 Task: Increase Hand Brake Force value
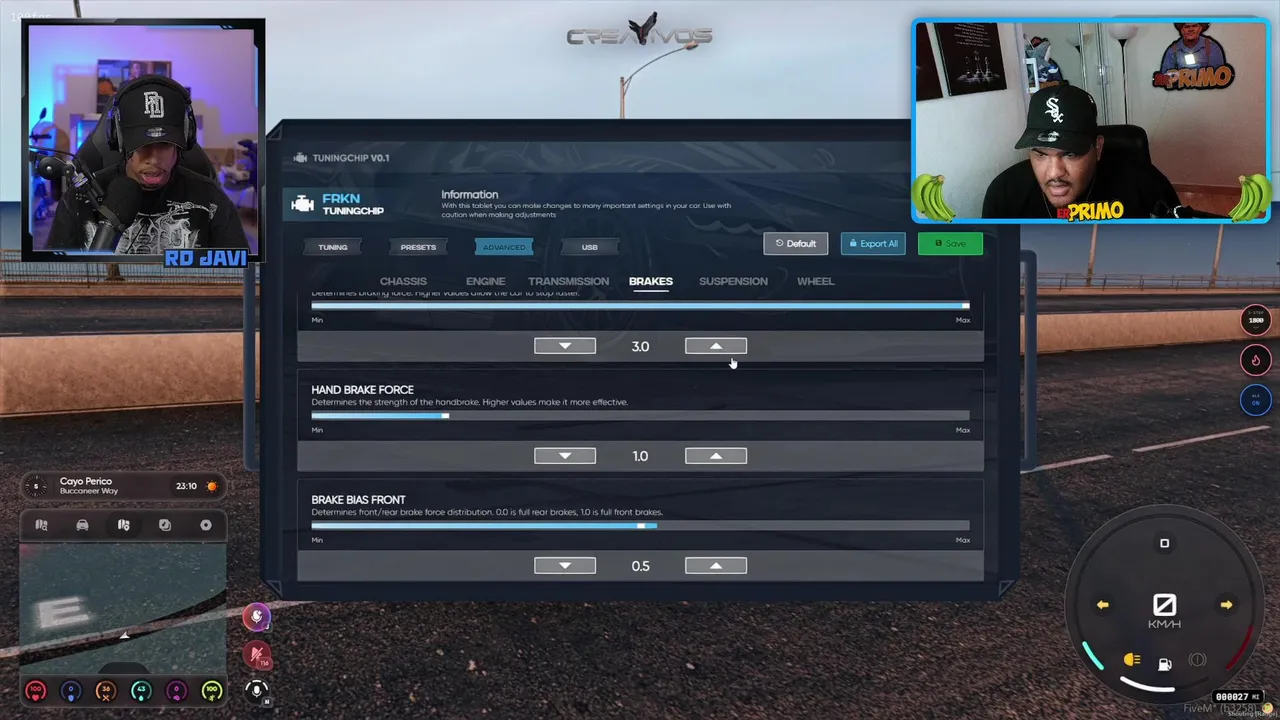click(x=715, y=456)
